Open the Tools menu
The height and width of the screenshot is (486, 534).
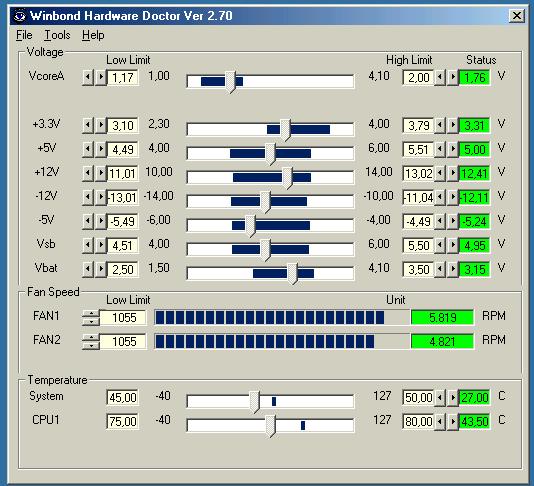(57, 35)
